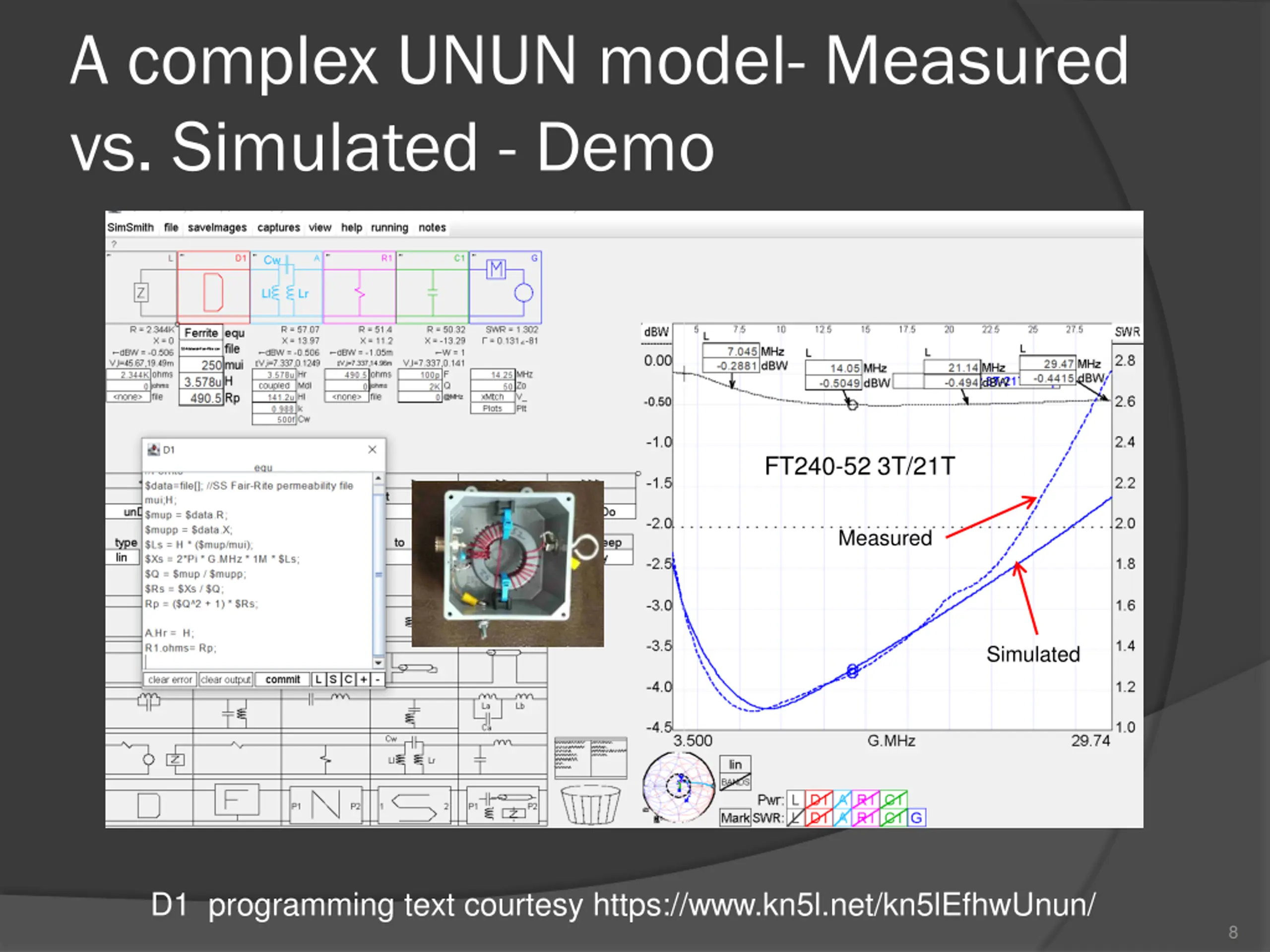Open the L block file none selector
This screenshot has height=952, width=1270.
(128, 397)
